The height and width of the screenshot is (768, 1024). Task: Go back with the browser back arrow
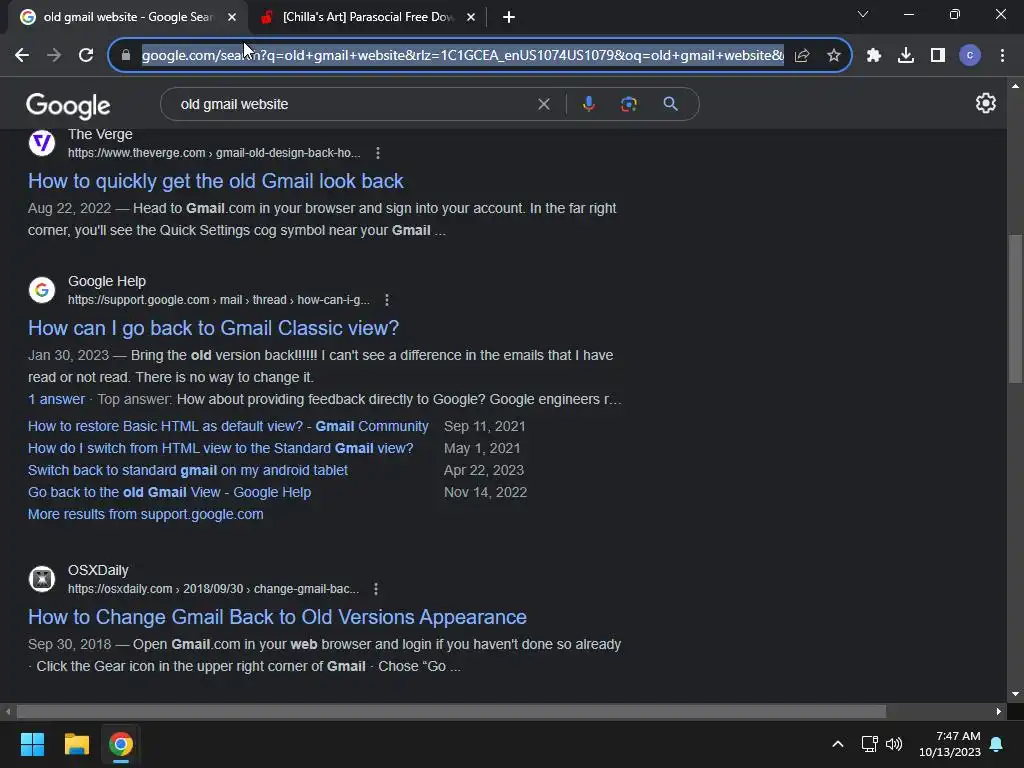point(22,56)
